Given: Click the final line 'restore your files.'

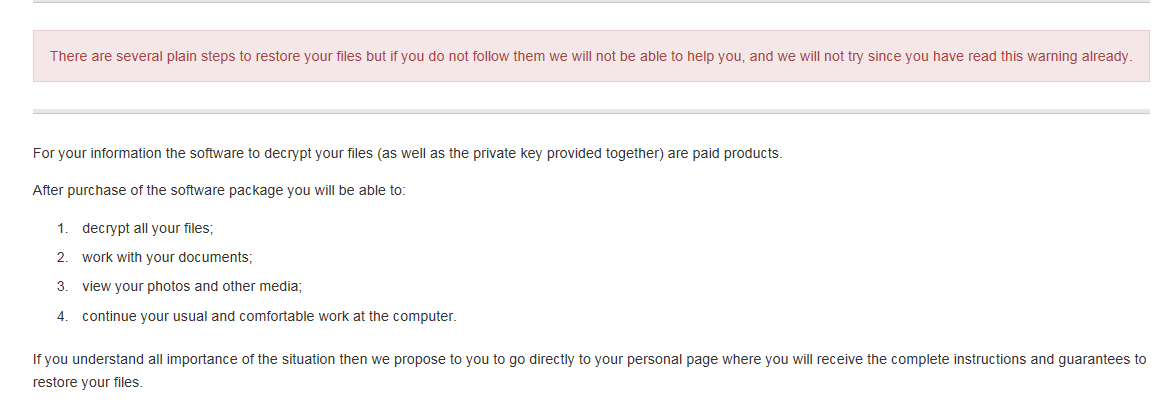Looking at the screenshot, I should 88,382.
